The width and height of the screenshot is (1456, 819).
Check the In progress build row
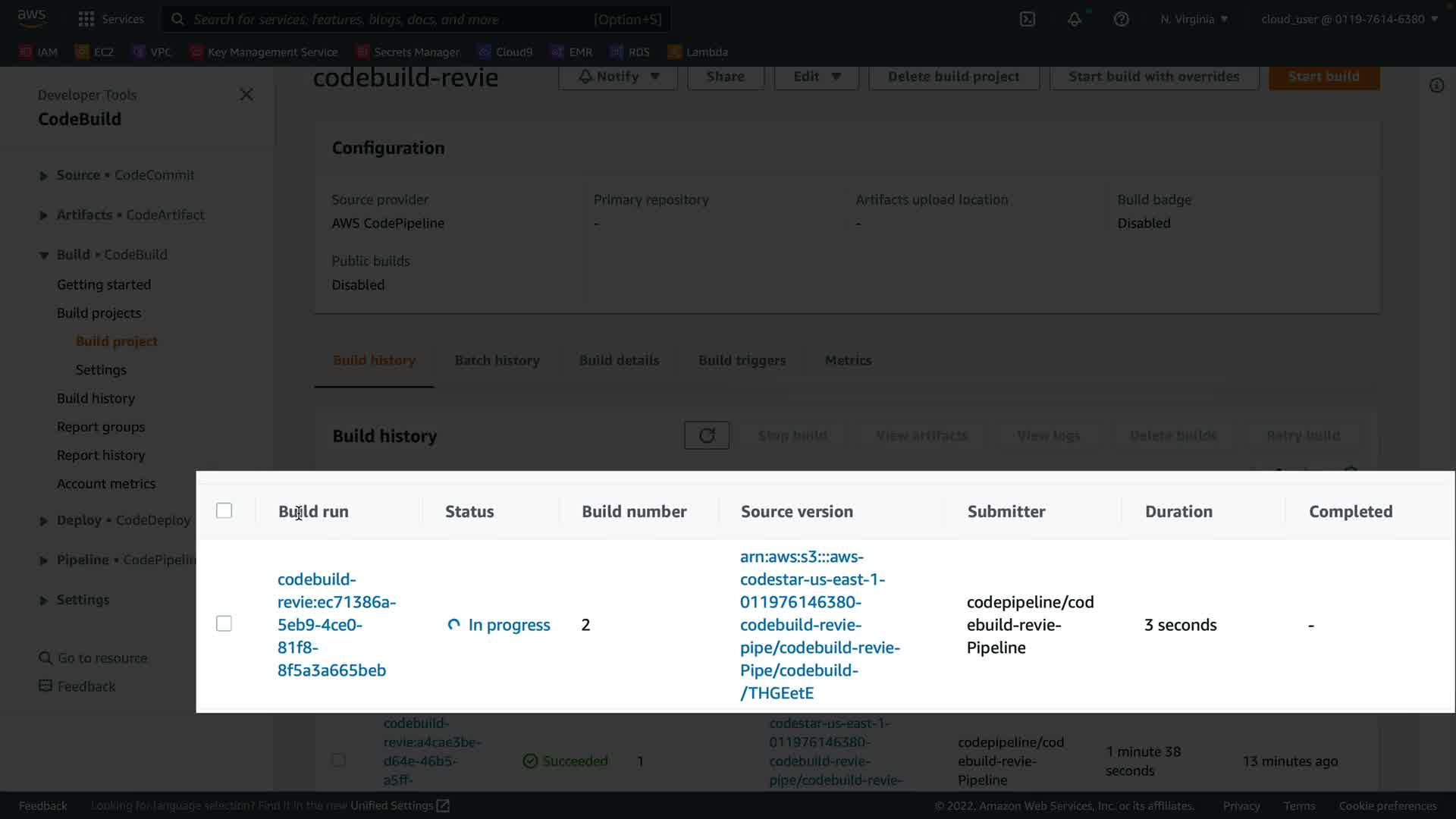224,623
